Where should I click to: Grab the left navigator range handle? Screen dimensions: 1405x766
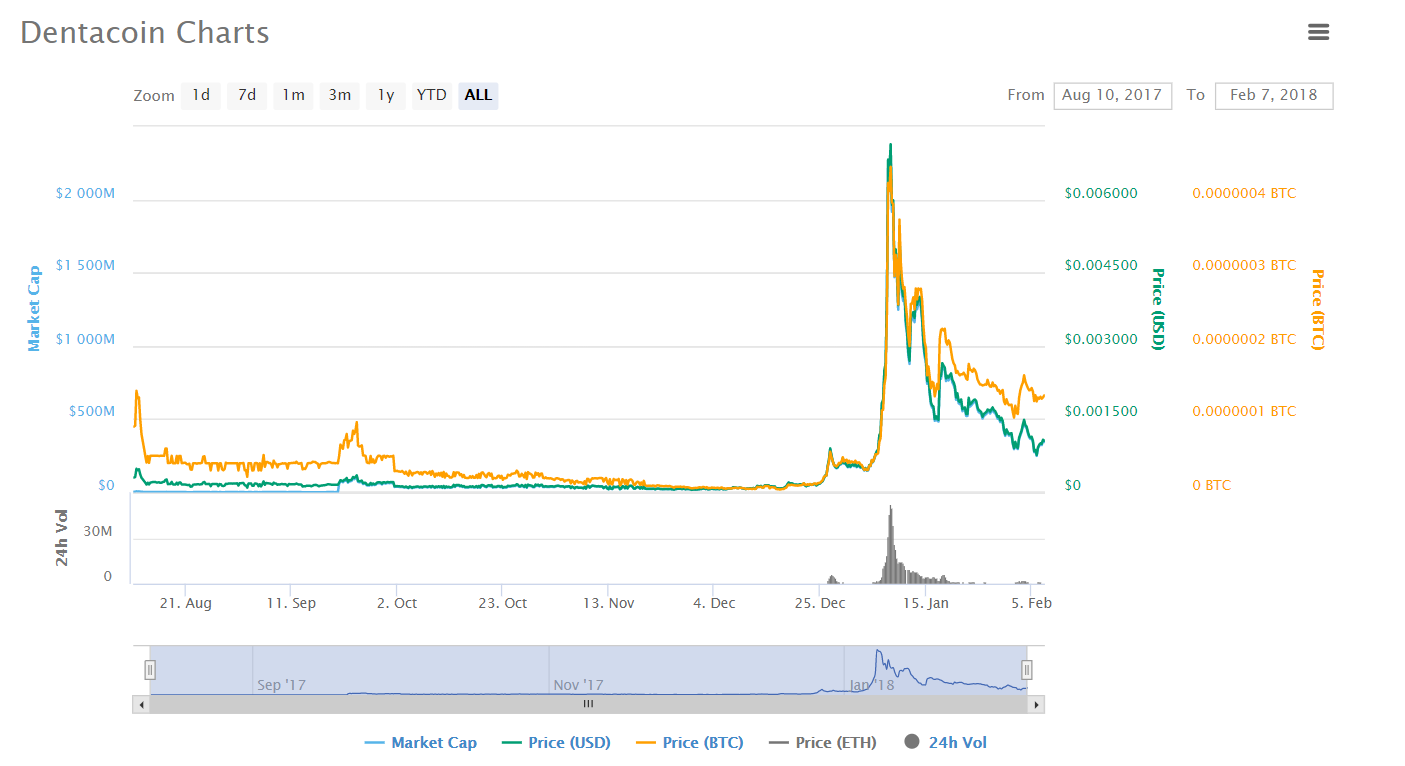[x=150, y=670]
